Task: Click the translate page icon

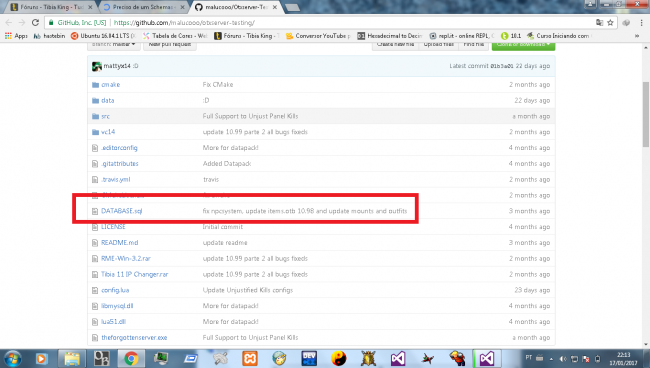Action: (x=599, y=23)
